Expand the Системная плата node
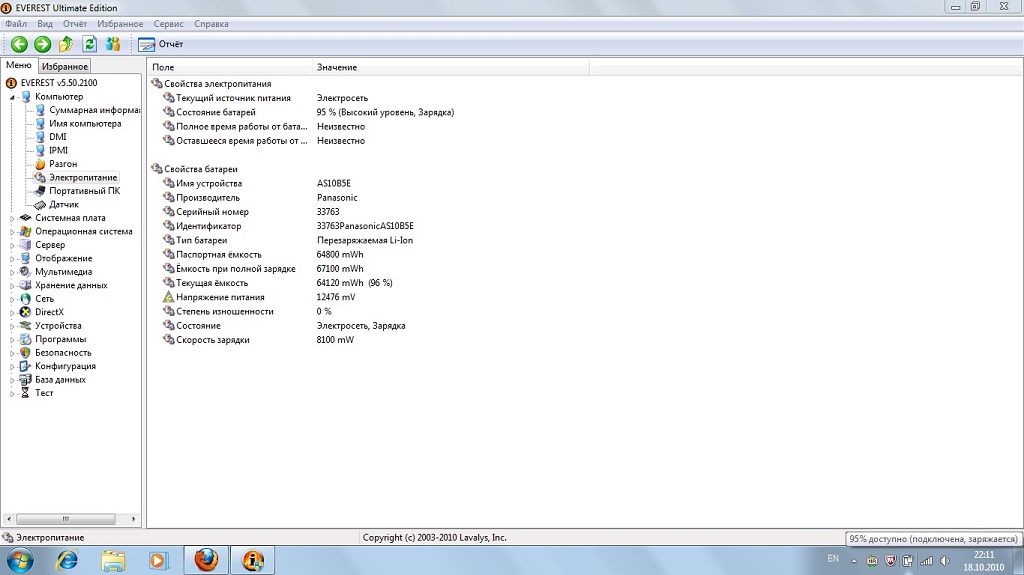Viewport: 1024px width, 575px height. point(12,218)
